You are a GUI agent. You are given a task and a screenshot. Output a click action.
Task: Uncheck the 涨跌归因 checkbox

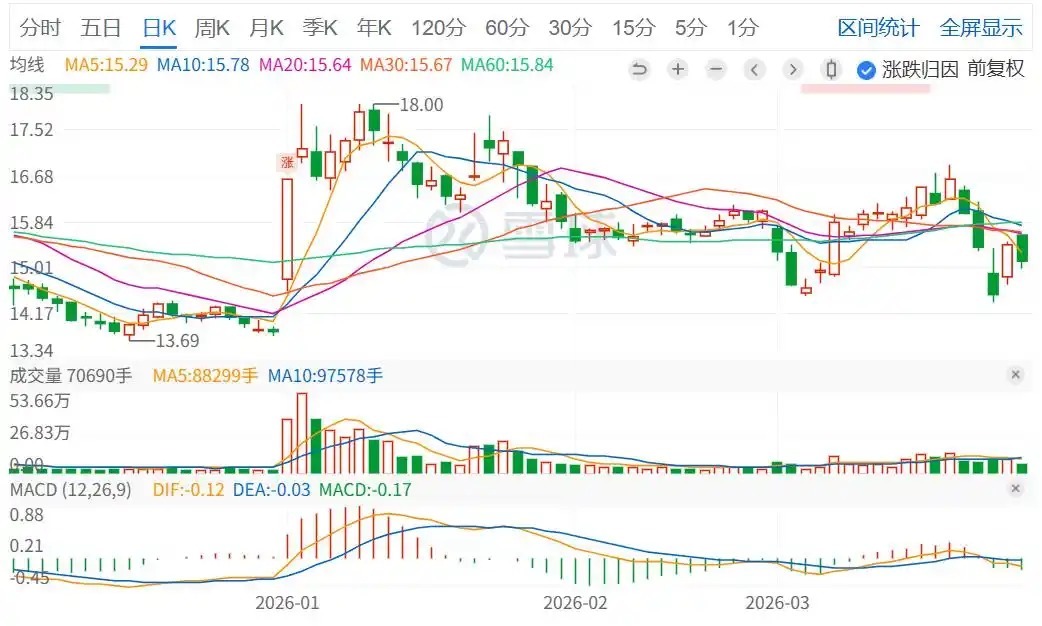(866, 69)
